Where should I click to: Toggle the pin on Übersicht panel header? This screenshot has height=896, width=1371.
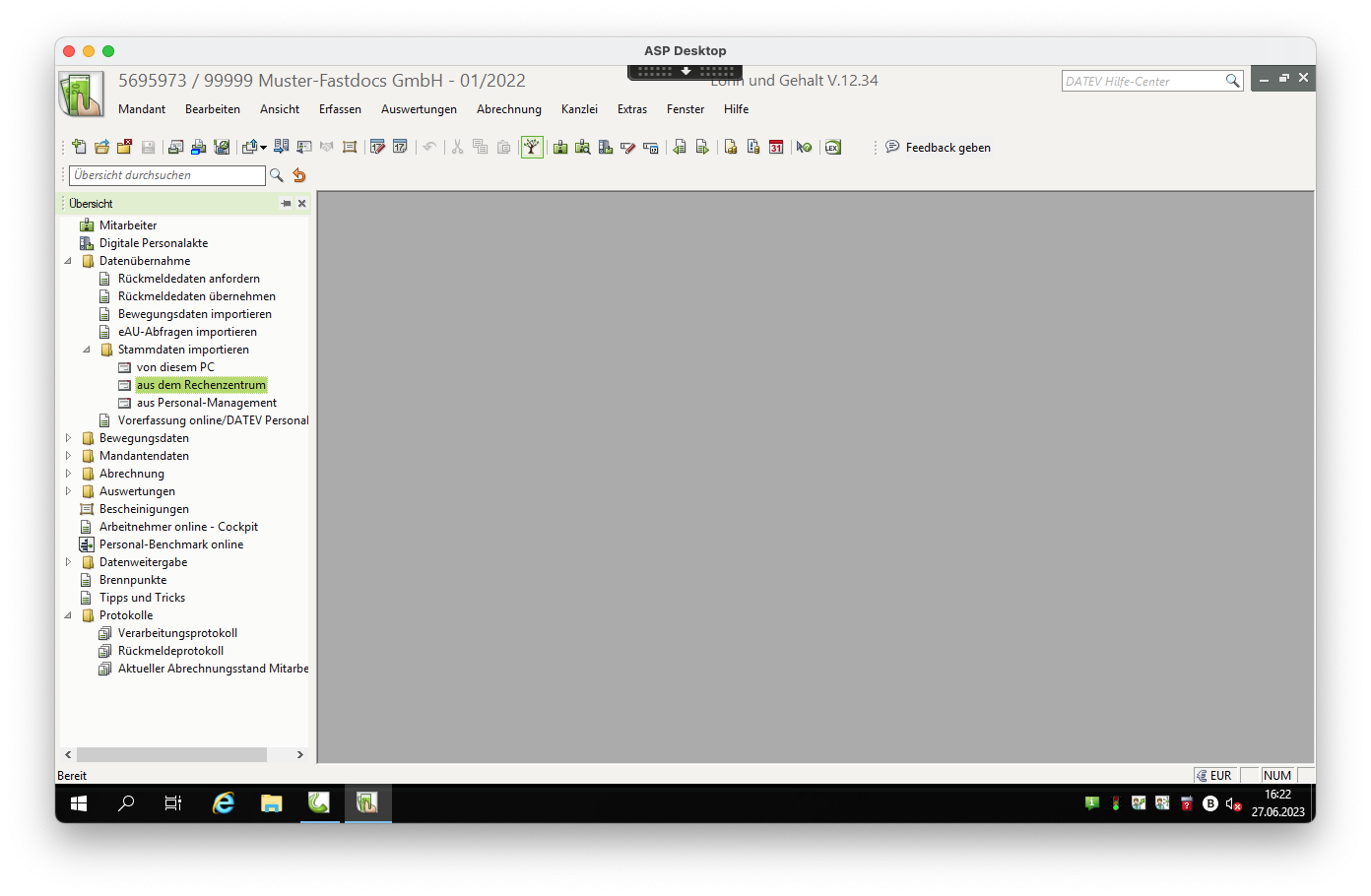point(287,204)
